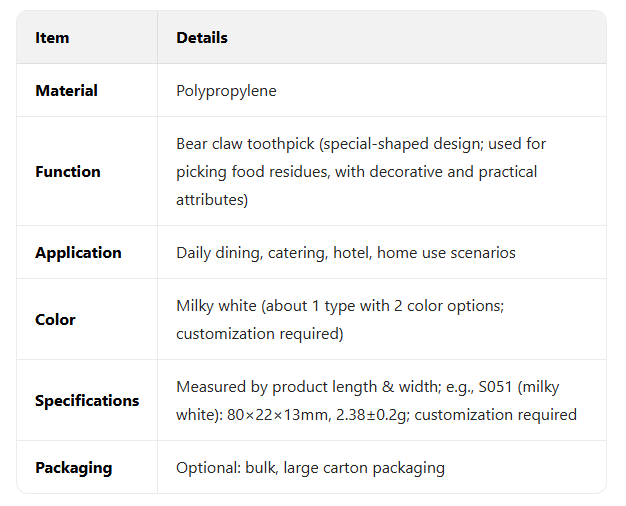The image size is (626, 506).
Task: Click the "Polypropylene" cell text
Action: click(x=226, y=91)
